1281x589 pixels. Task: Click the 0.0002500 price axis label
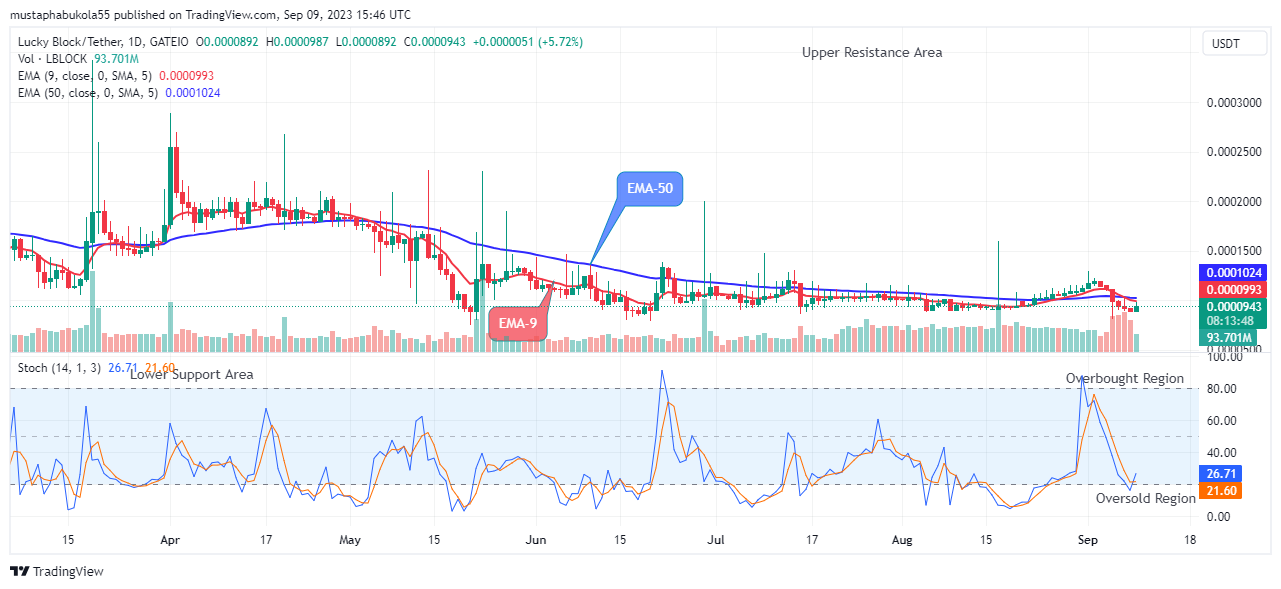pyautogui.click(x=1233, y=152)
